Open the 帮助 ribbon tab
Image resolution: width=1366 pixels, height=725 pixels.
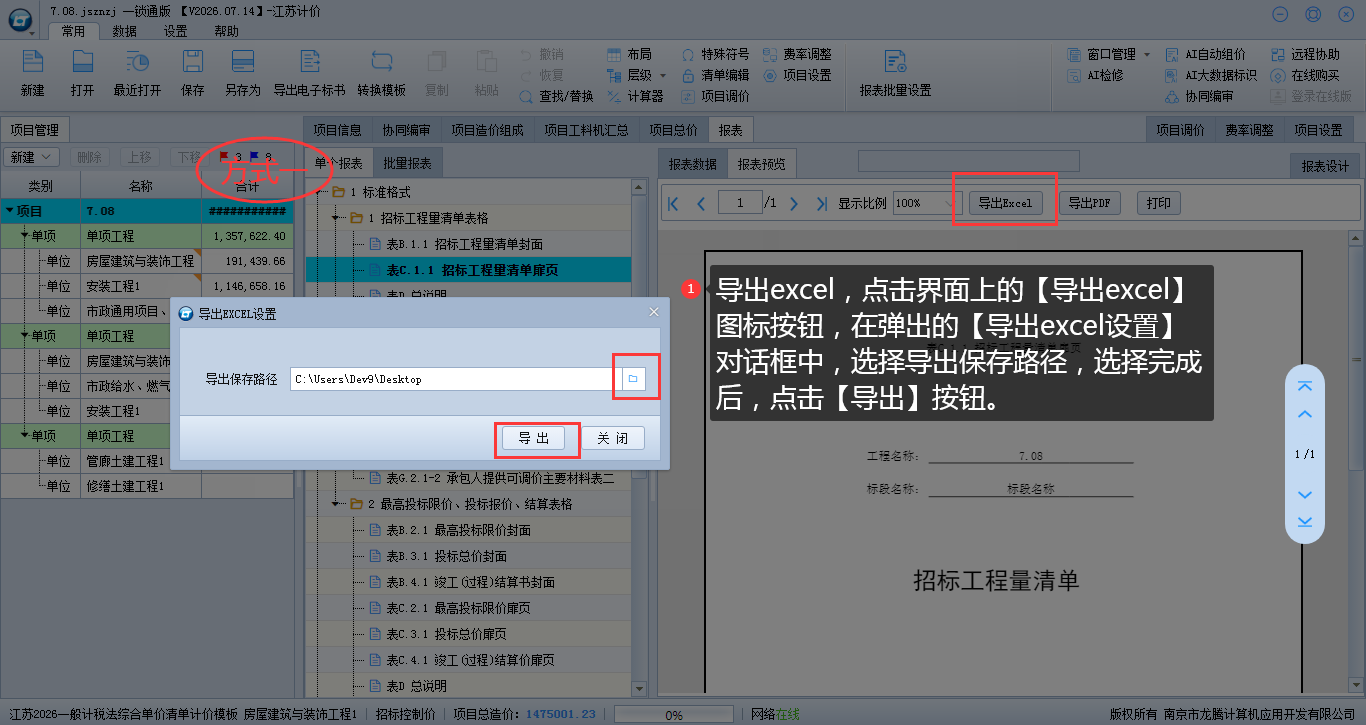pos(226,31)
